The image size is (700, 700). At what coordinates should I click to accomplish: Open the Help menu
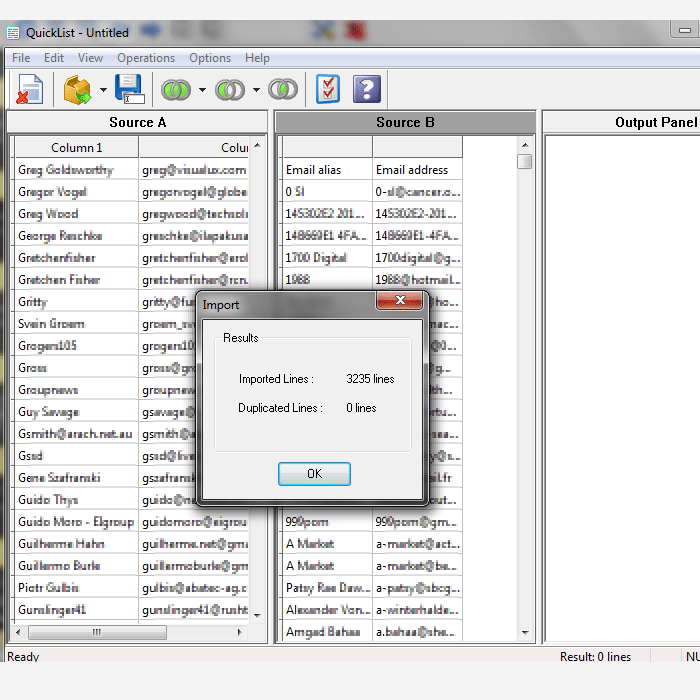coord(257,58)
